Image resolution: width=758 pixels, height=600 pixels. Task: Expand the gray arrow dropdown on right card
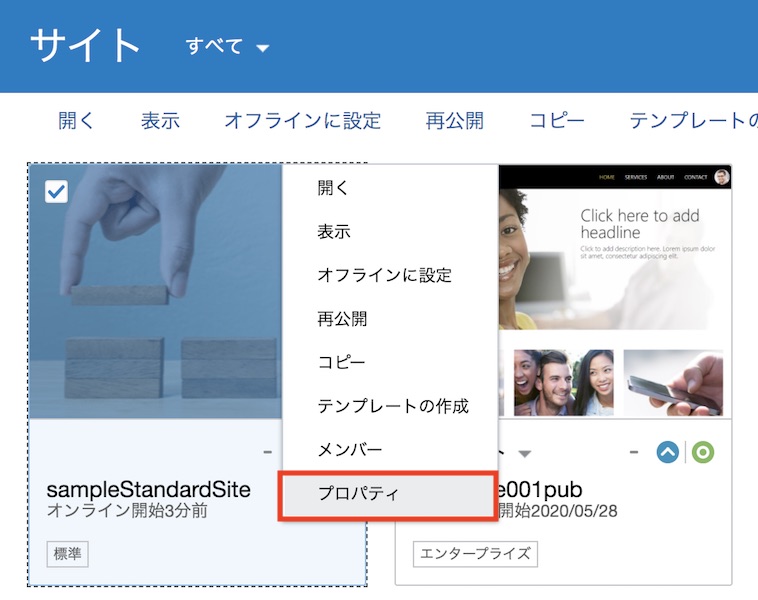(524, 454)
